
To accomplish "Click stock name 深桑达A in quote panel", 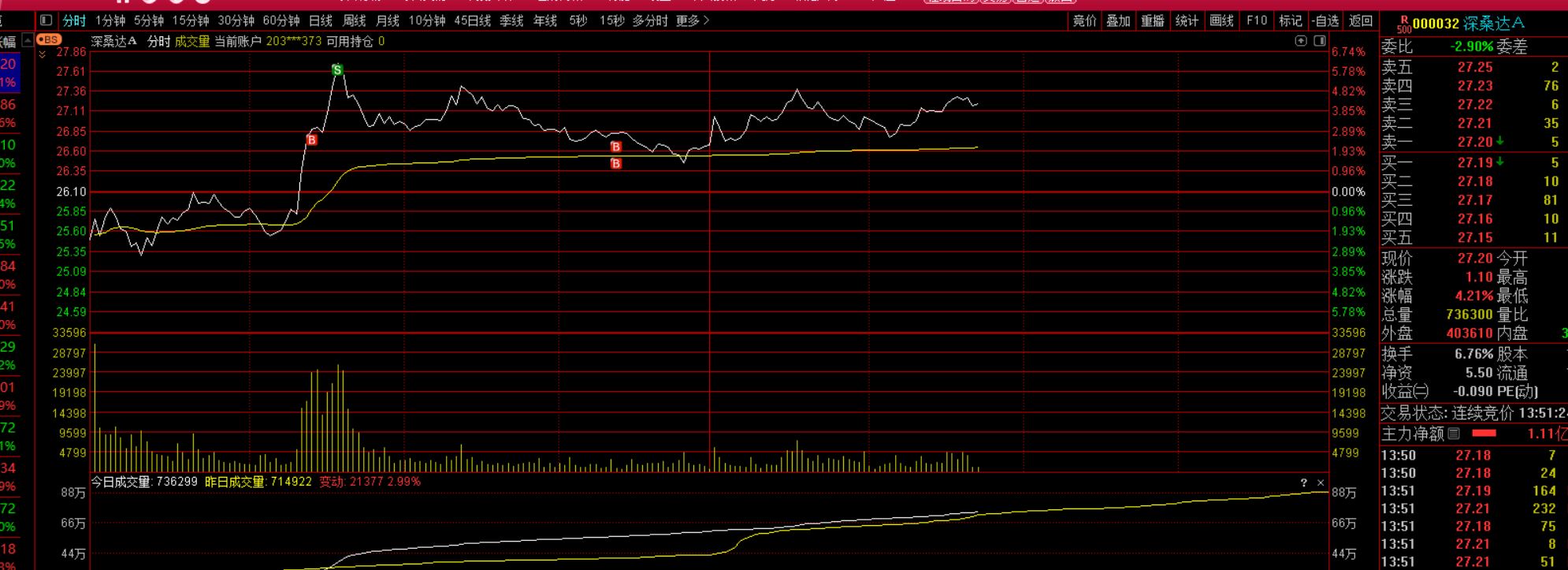I will (x=1494, y=24).
